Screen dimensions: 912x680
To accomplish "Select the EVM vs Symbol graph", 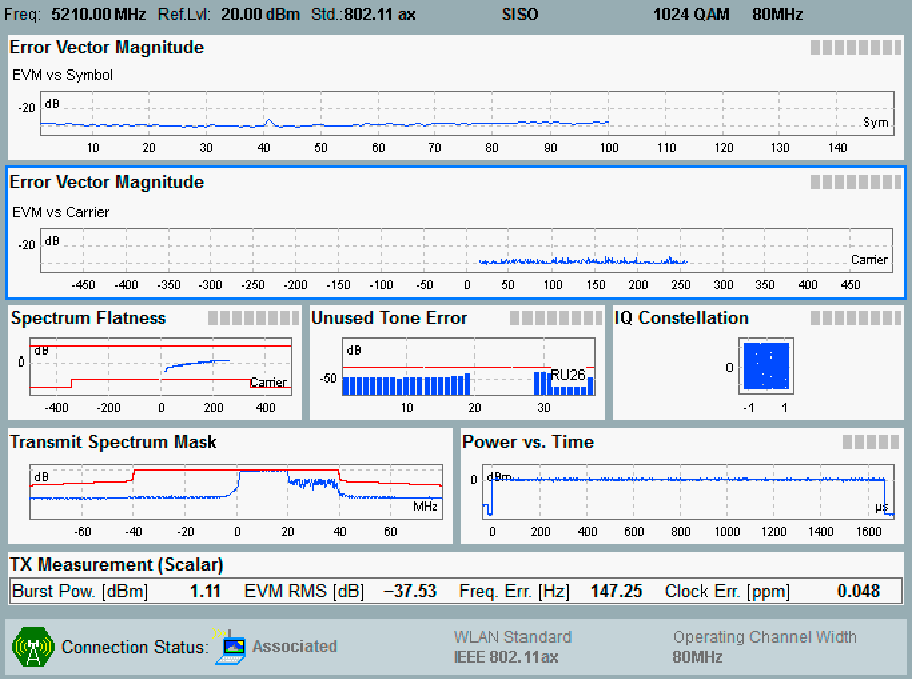I will (x=465, y=114).
